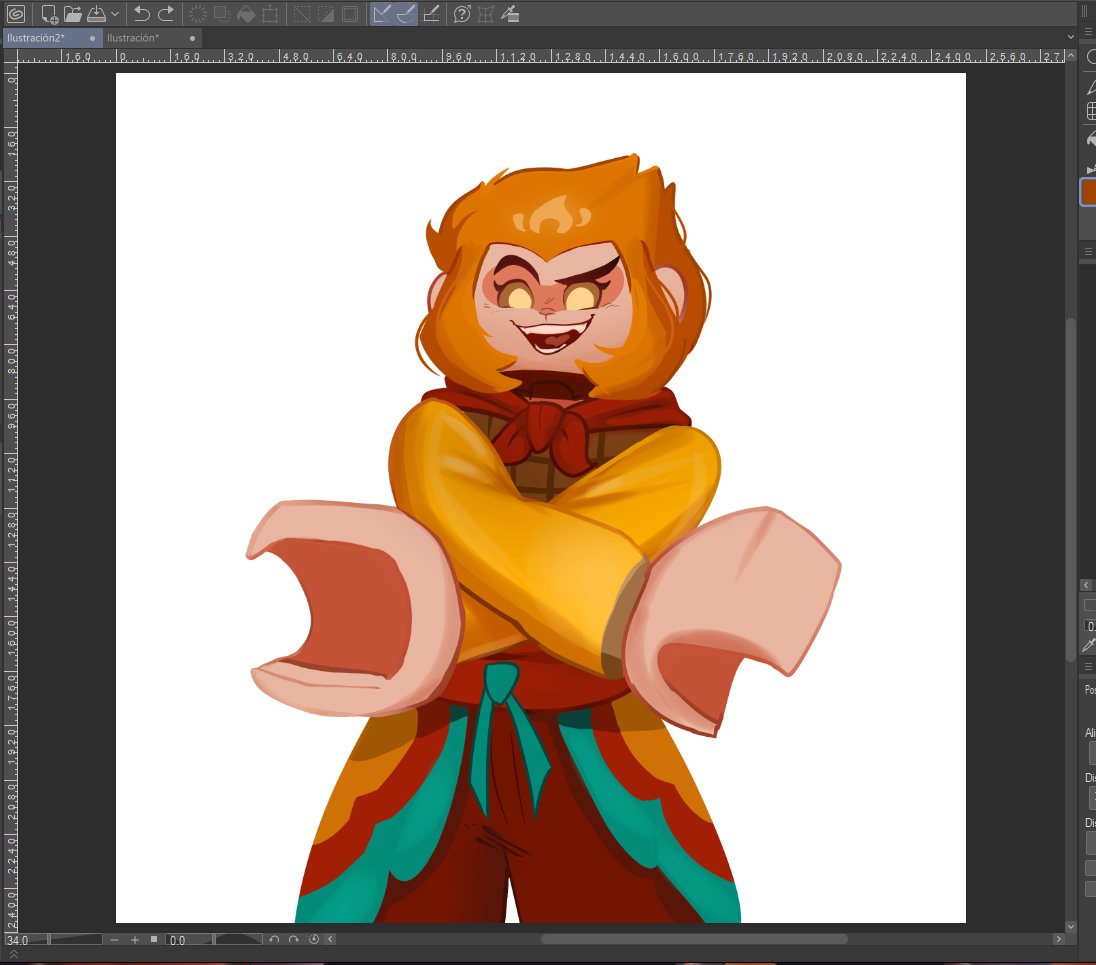Close the Ilustración2* tab via its dot
The image size is (1096, 965).
pyautogui.click(x=92, y=38)
